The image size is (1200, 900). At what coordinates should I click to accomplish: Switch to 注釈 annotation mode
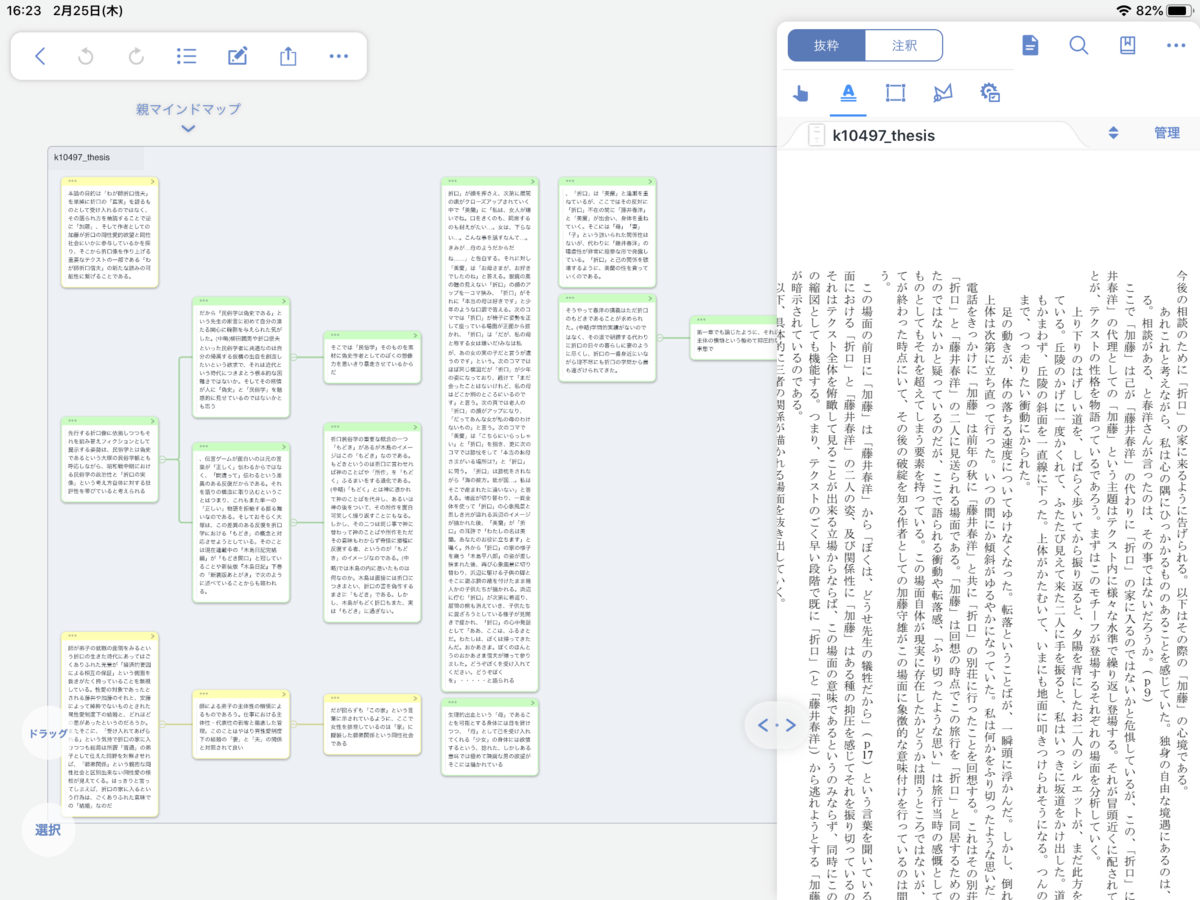(903, 45)
